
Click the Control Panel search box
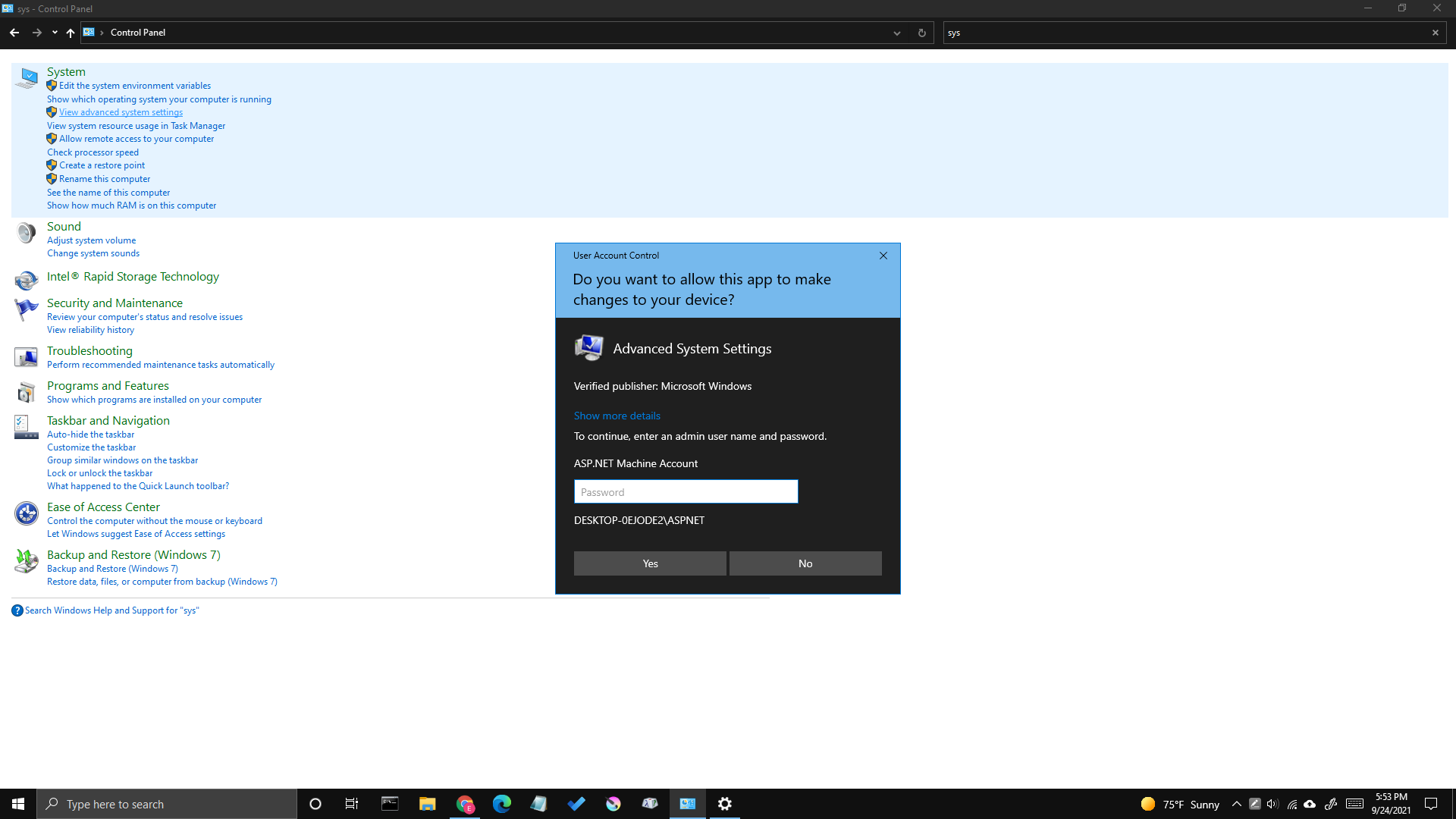(1187, 33)
